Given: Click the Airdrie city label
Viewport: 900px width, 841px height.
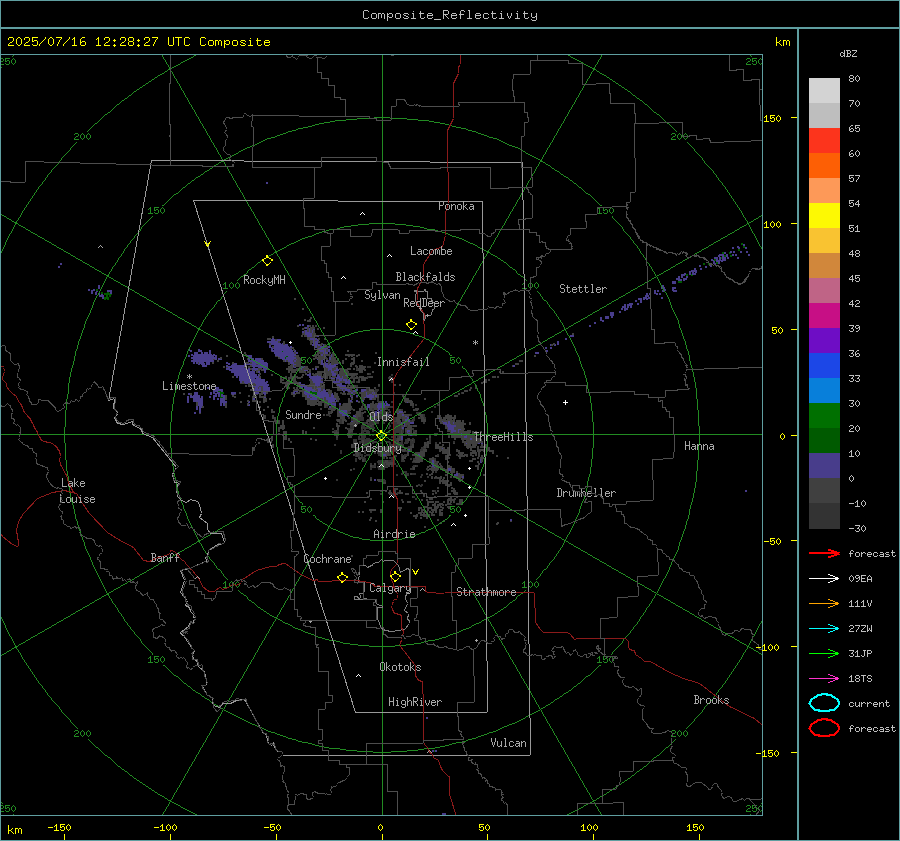Looking at the screenshot, I should pyautogui.click(x=394, y=534).
